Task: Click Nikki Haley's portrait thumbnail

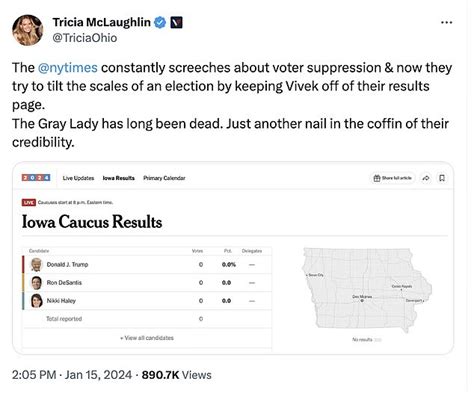Action: point(36,301)
